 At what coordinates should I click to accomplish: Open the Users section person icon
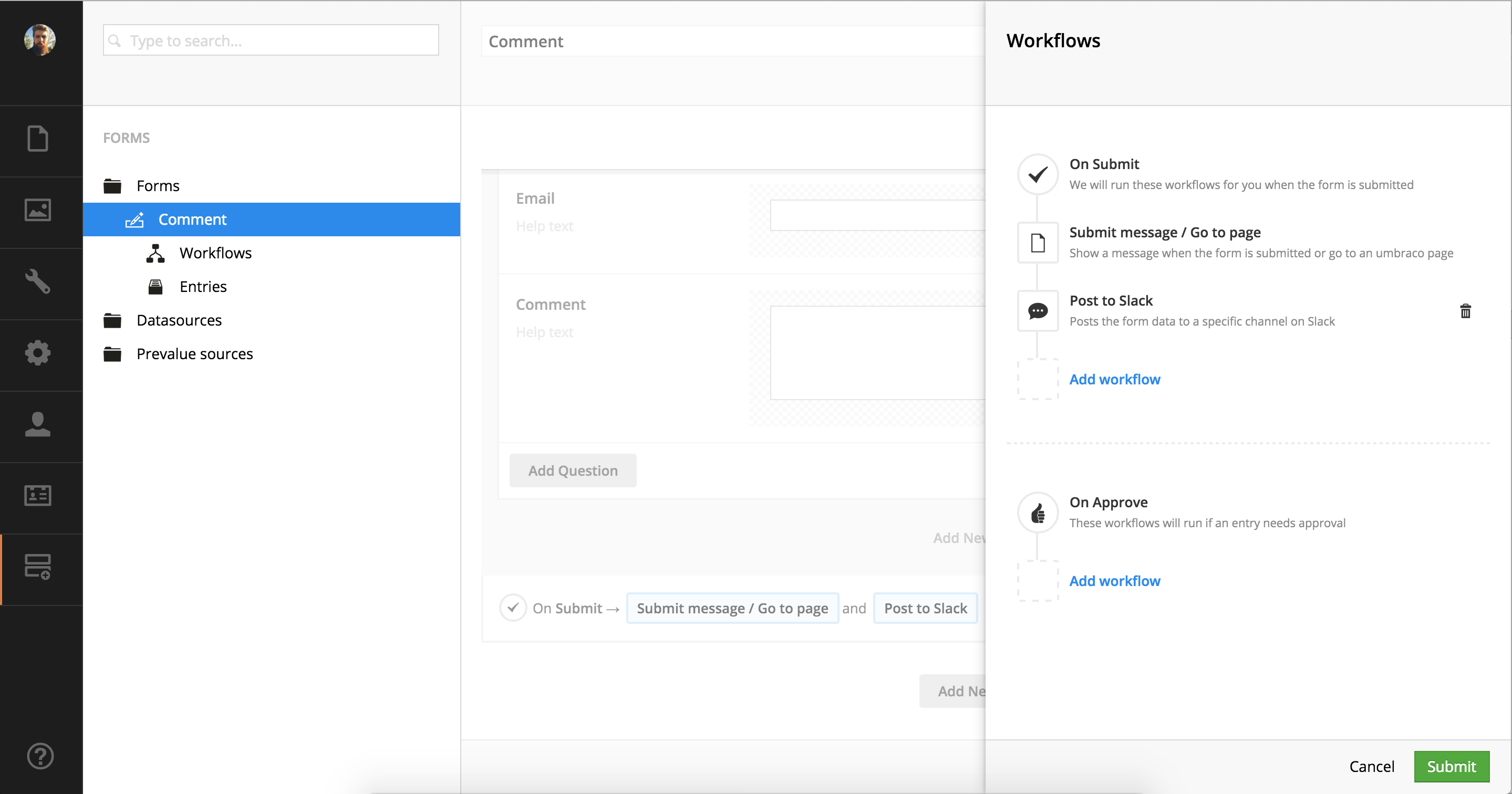pyautogui.click(x=38, y=424)
